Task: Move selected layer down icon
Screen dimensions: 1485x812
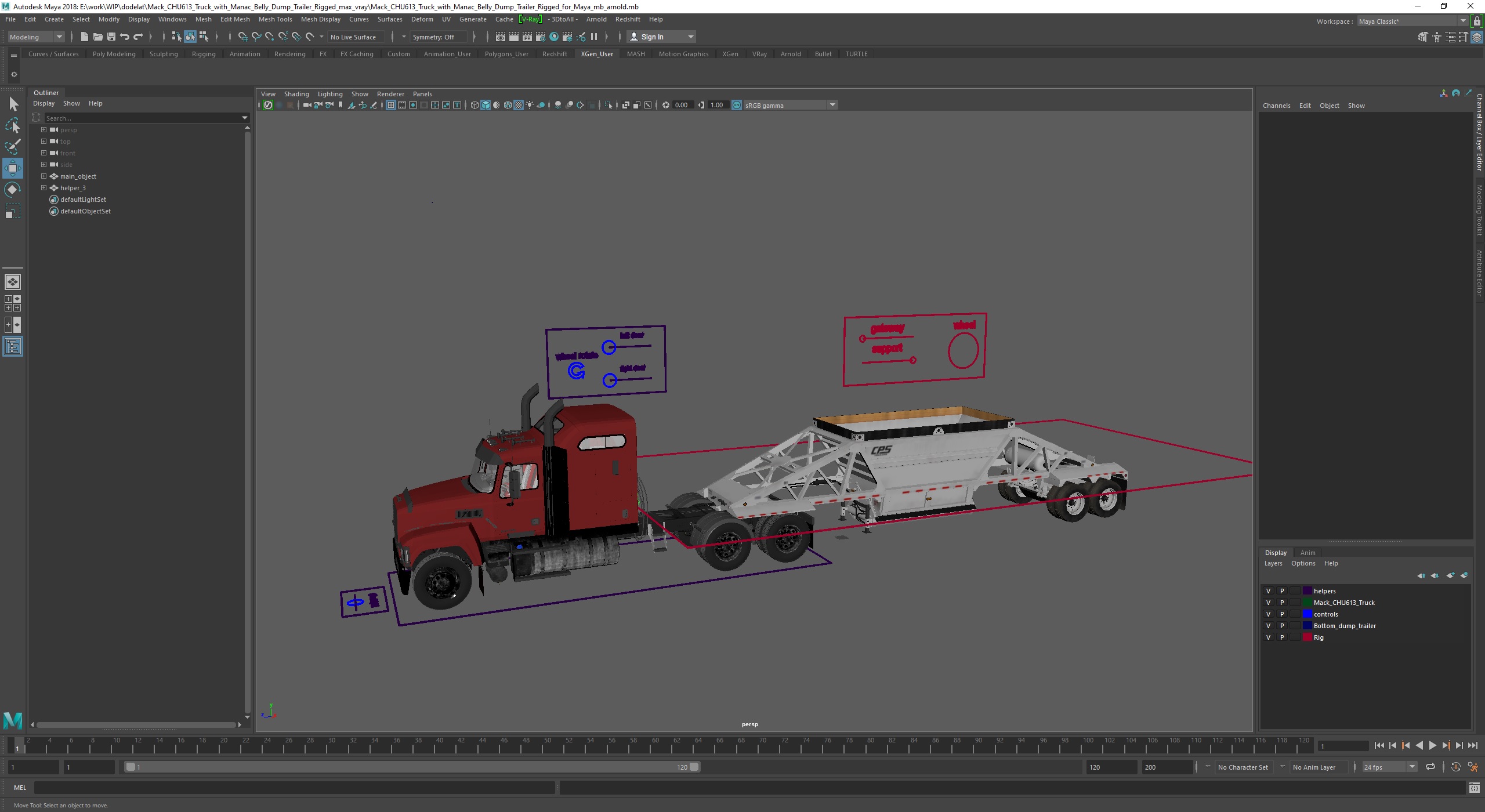Action: coord(1435,575)
